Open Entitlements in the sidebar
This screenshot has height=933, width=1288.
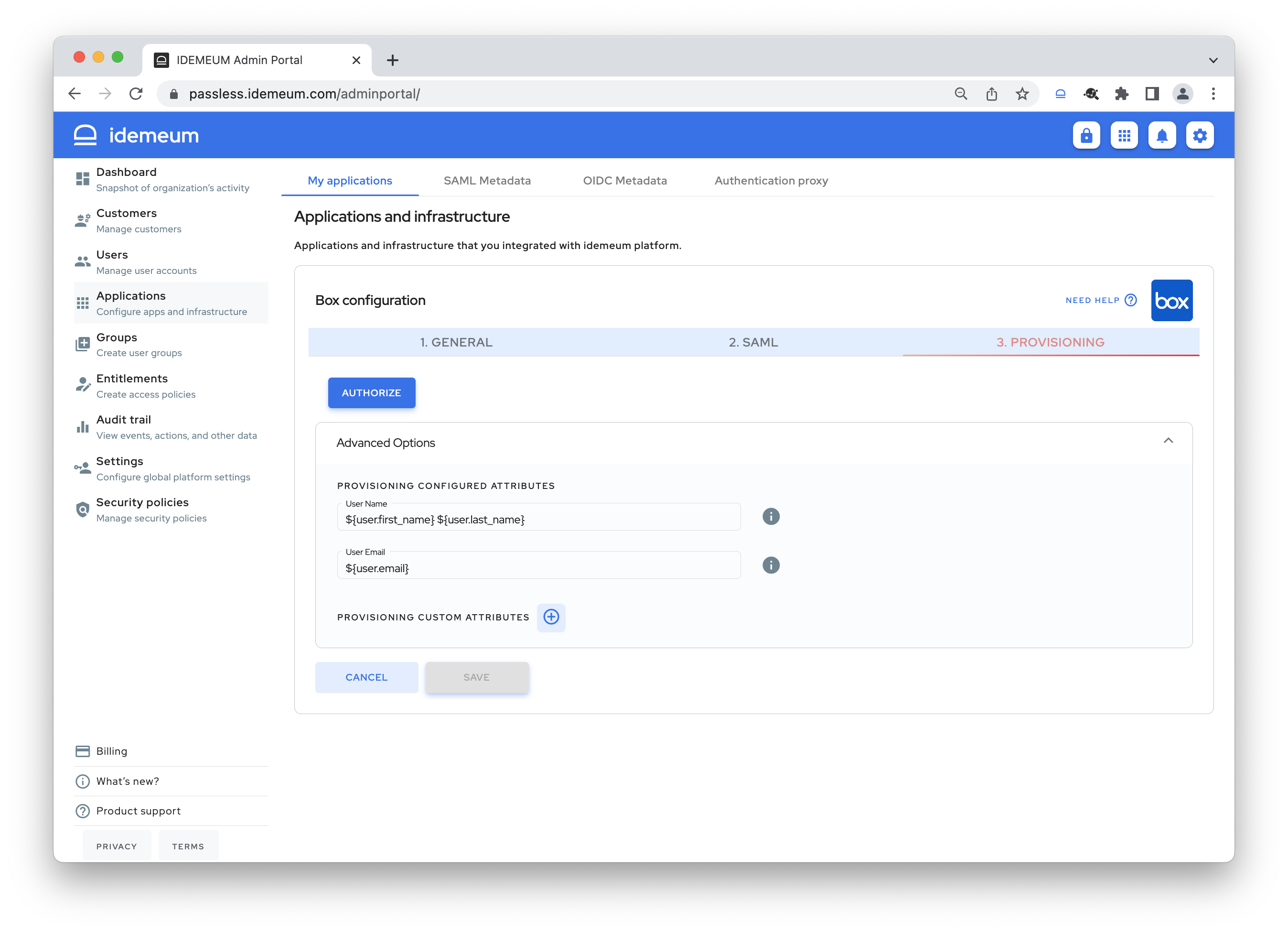point(171,386)
